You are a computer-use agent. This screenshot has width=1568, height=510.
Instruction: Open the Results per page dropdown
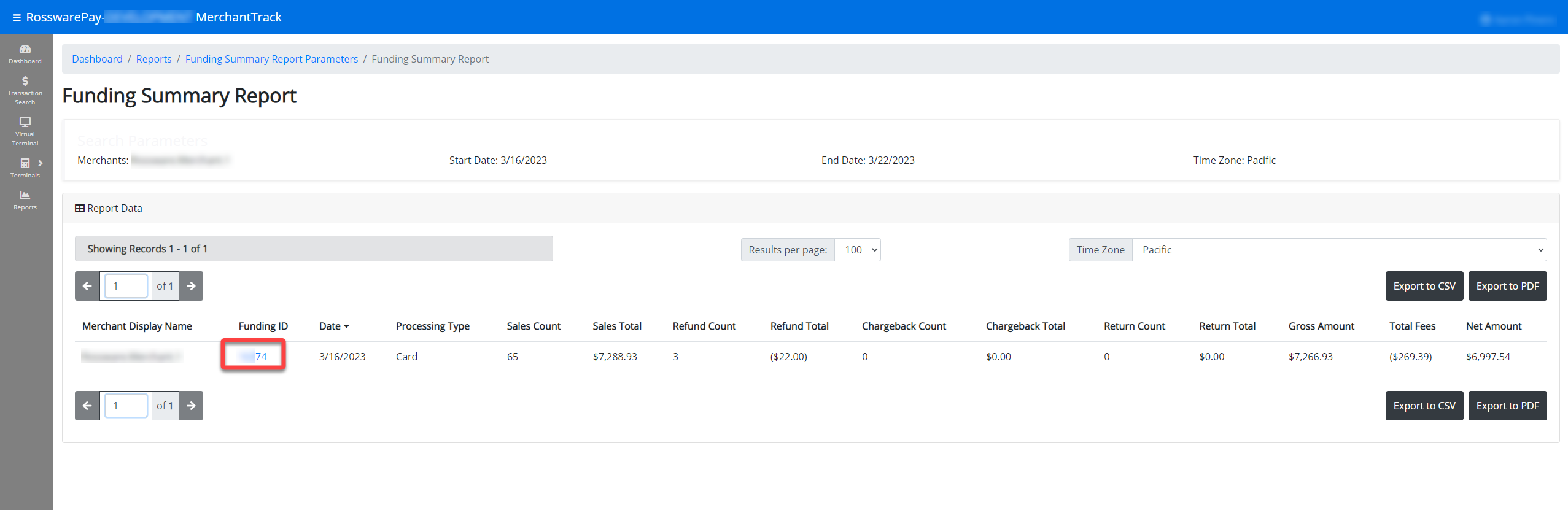click(x=857, y=250)
